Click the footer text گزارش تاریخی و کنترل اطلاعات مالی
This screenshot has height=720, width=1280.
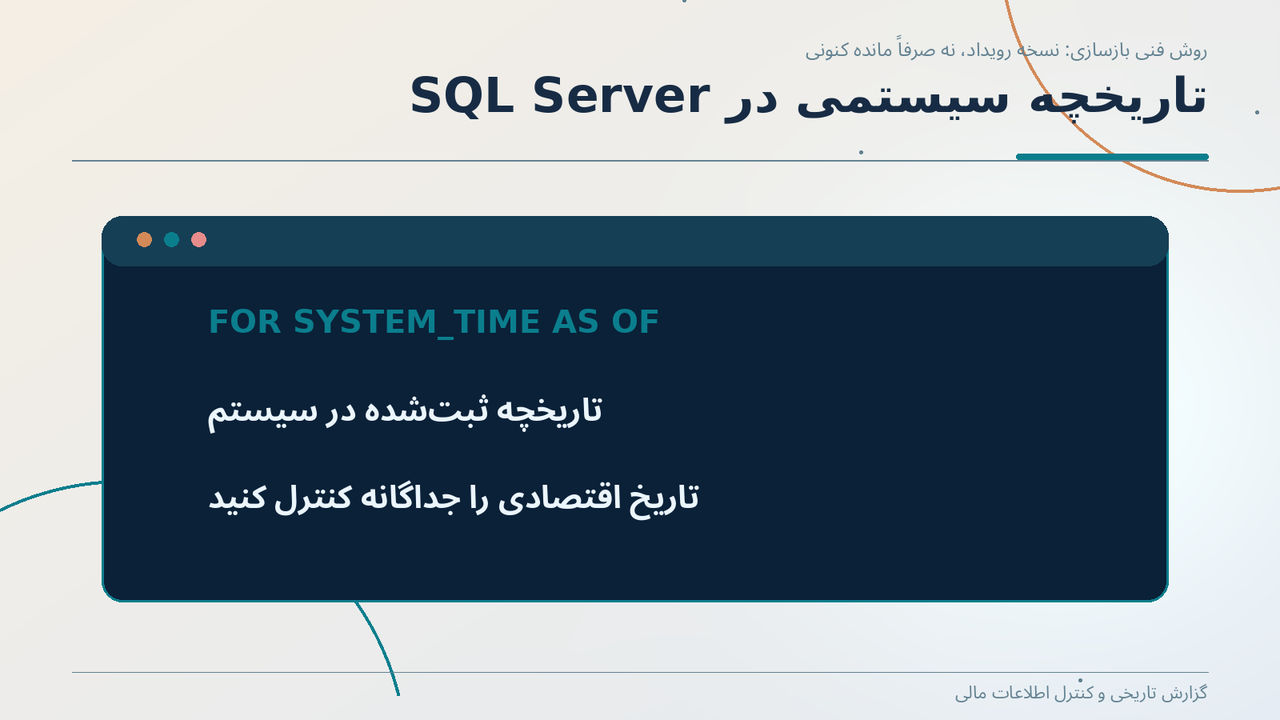coord(1081,692)
